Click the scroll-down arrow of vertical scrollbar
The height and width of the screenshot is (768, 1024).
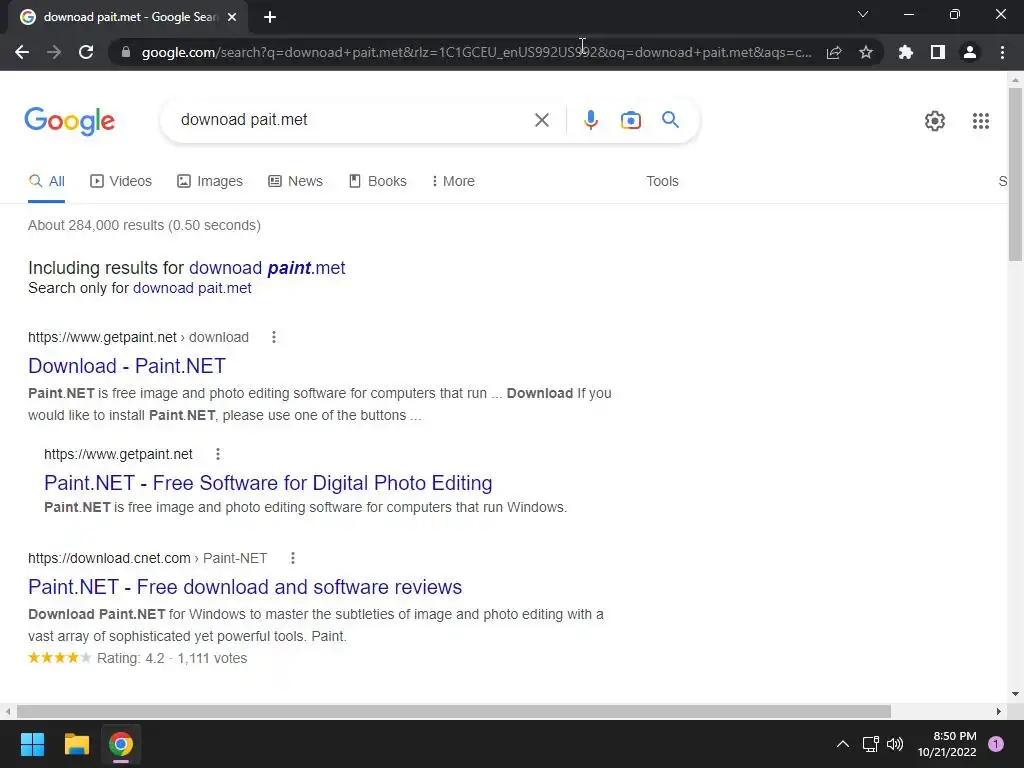point(1015,694)
